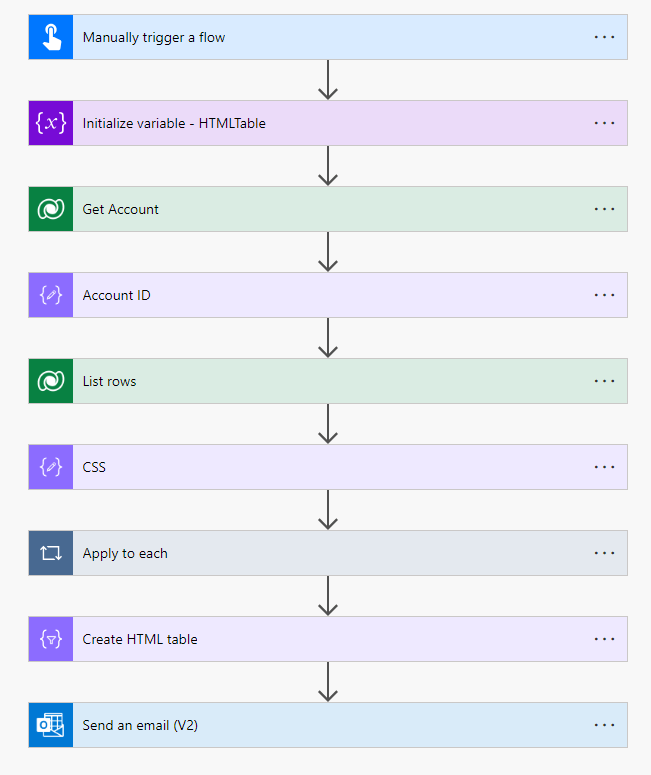This screenshot has width=651, height=775.
Task: Insert step on arrow above Send an email
Action: 328,682
